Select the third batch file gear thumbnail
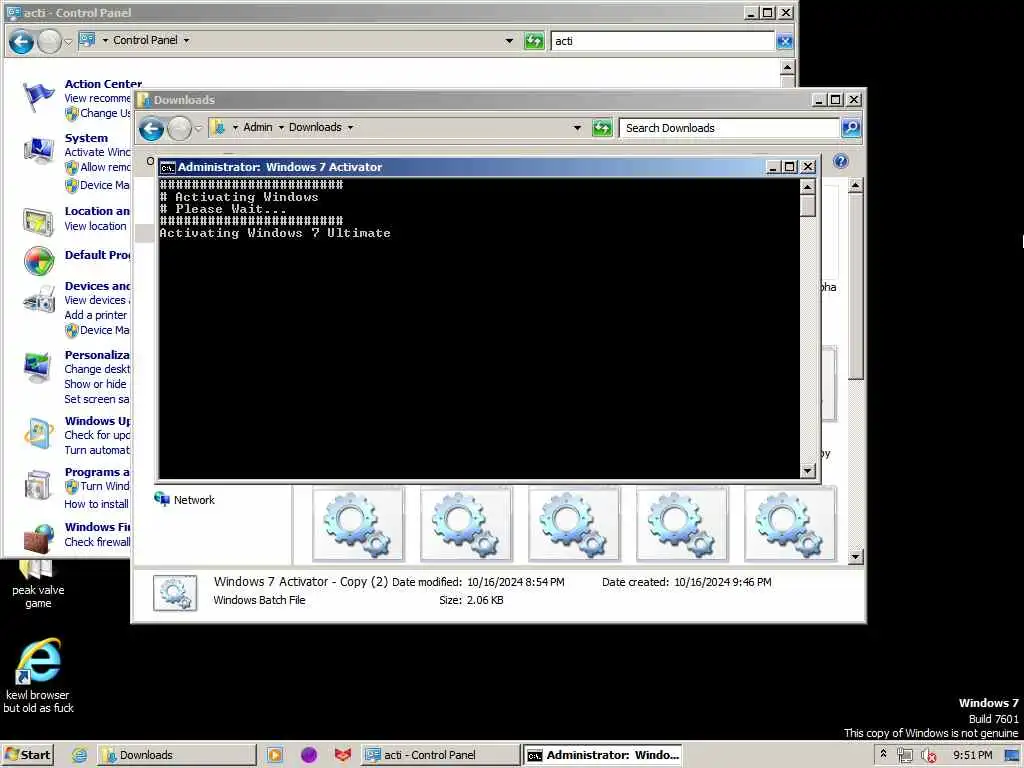 click(x=574, y=524)
